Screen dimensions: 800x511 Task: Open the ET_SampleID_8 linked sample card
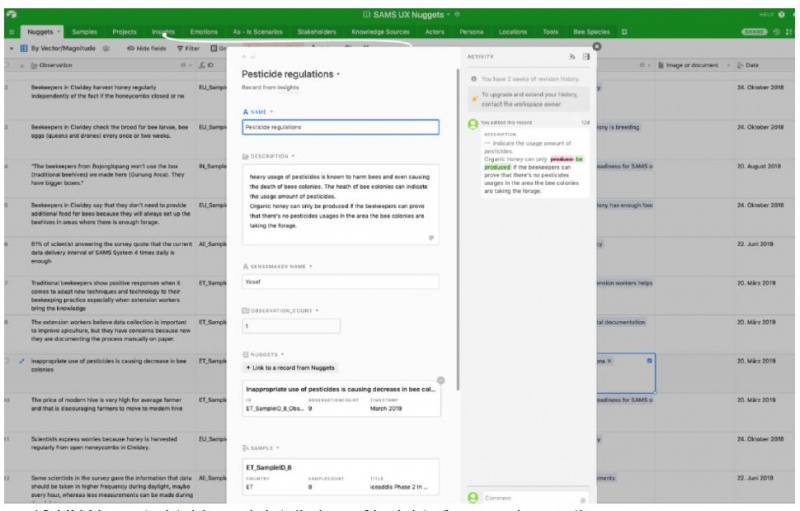tap(340, 477)
